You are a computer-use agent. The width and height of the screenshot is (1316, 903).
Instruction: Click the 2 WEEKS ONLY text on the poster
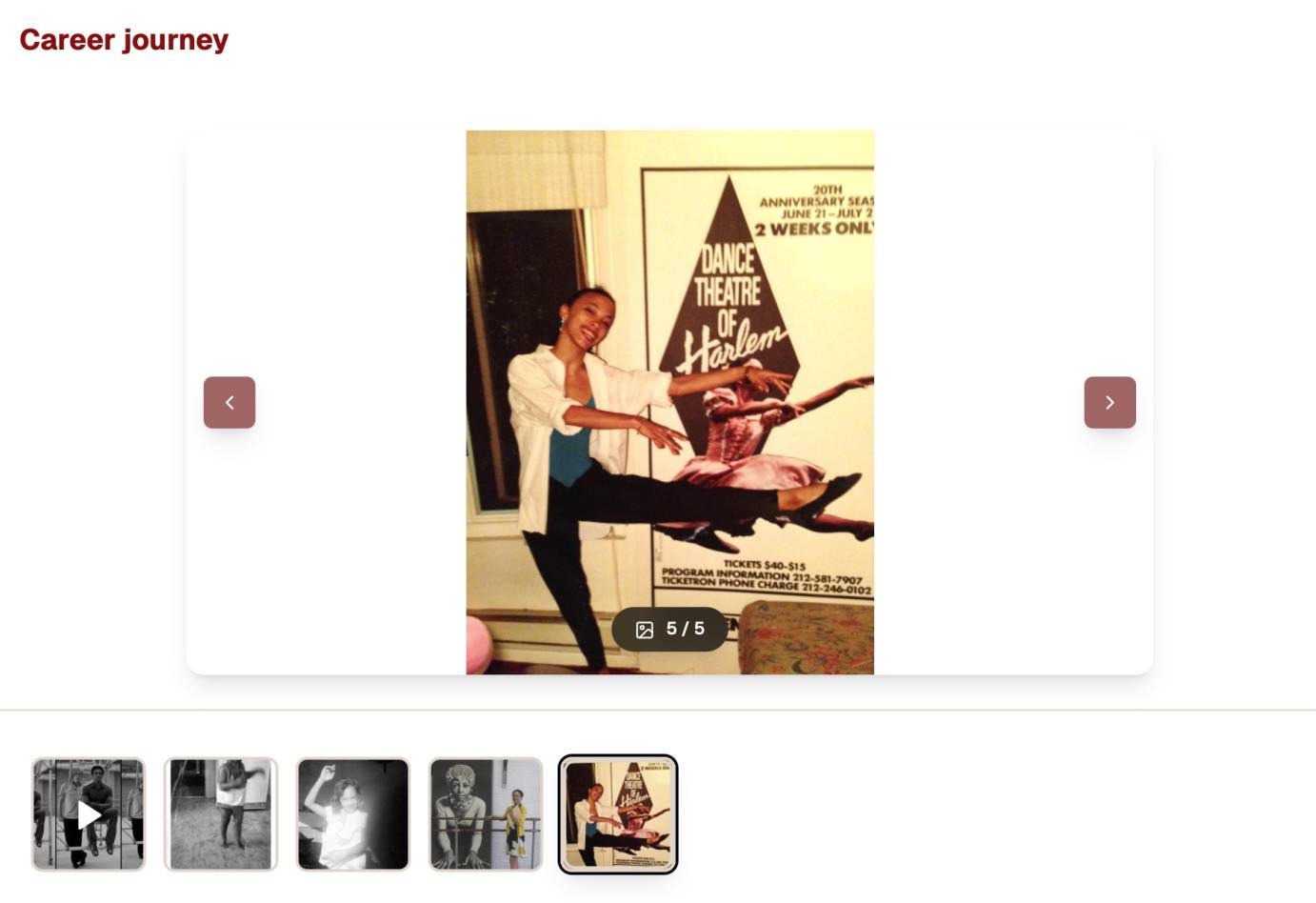click(814, 229)
